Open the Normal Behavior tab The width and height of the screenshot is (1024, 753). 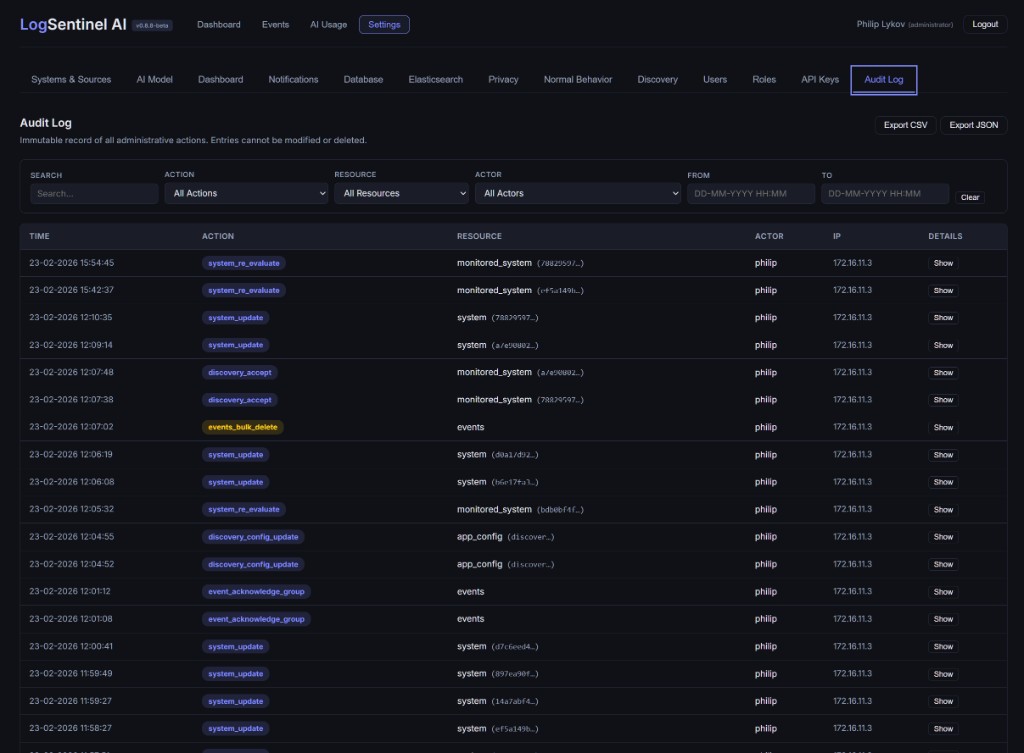[x=578, y=79]
